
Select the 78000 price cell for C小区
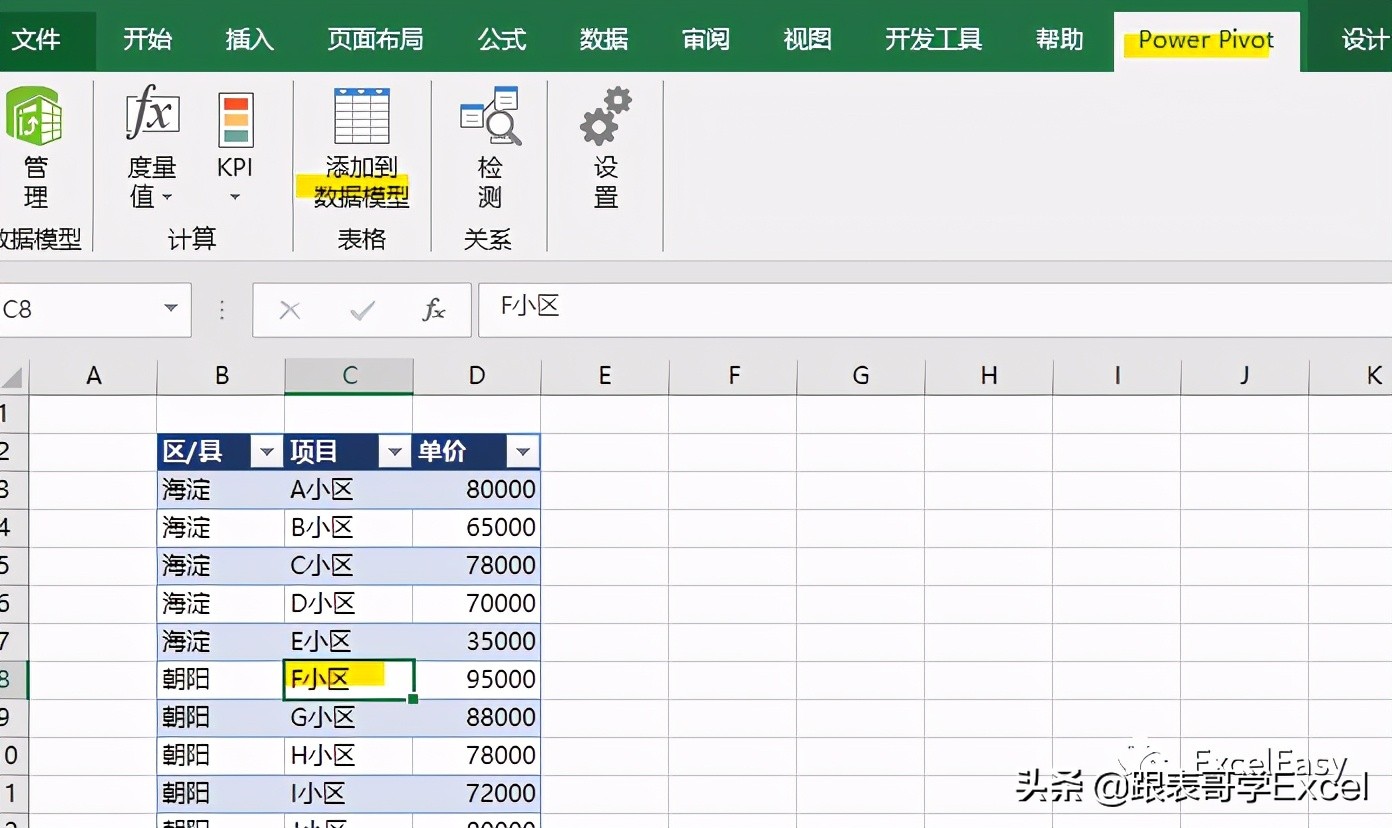point(477,566)
